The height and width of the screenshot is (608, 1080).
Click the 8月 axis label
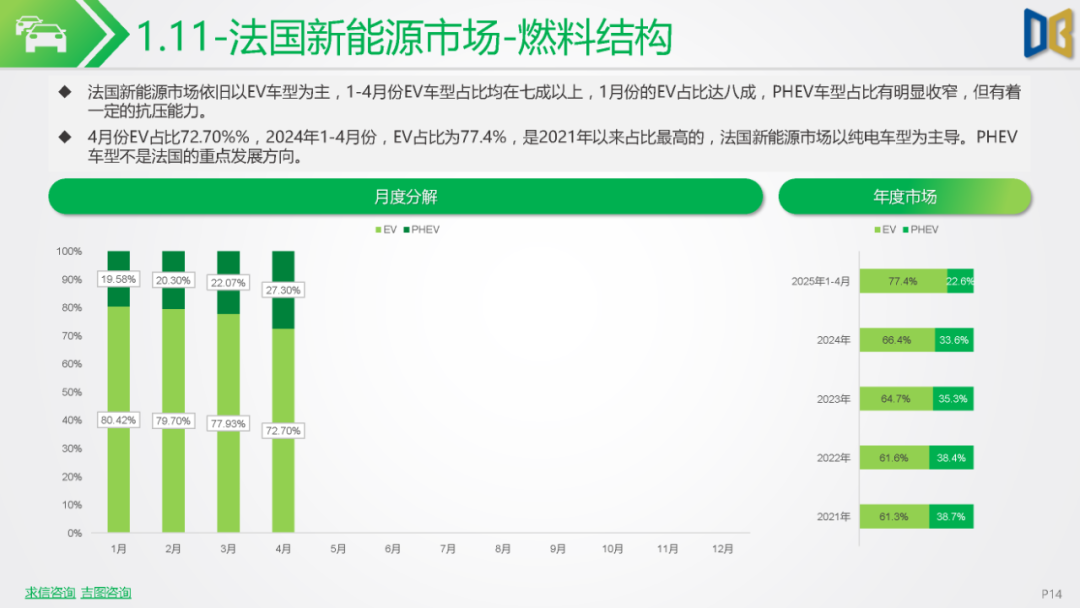coord(503,549)
